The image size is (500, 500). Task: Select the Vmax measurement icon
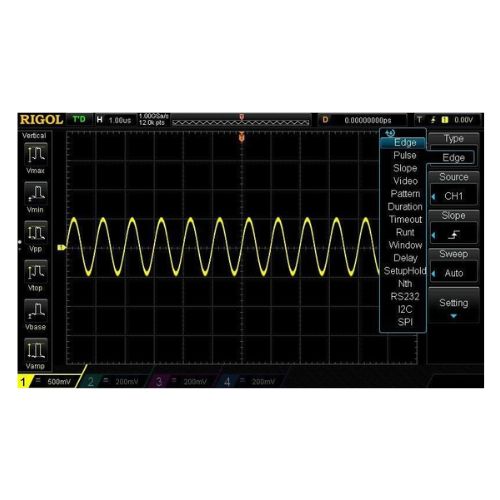pos(36,154)
